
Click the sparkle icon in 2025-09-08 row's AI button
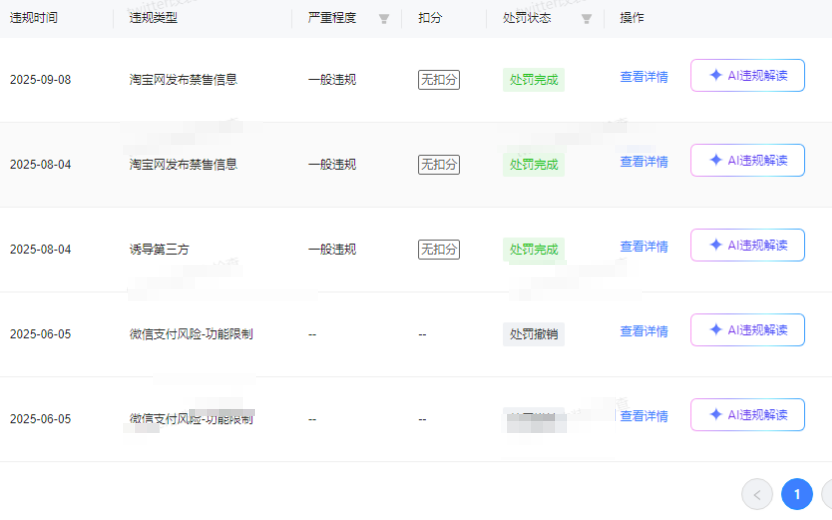coord(716,75)
